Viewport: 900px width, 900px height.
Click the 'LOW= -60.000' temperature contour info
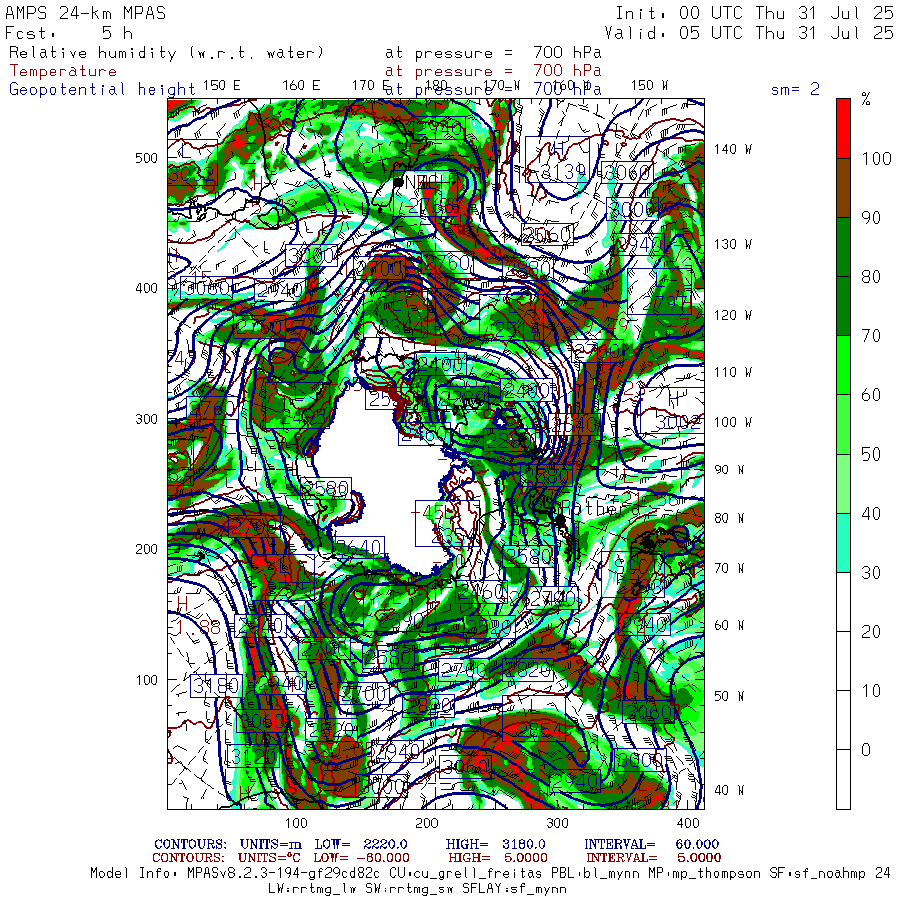(362, 858)
